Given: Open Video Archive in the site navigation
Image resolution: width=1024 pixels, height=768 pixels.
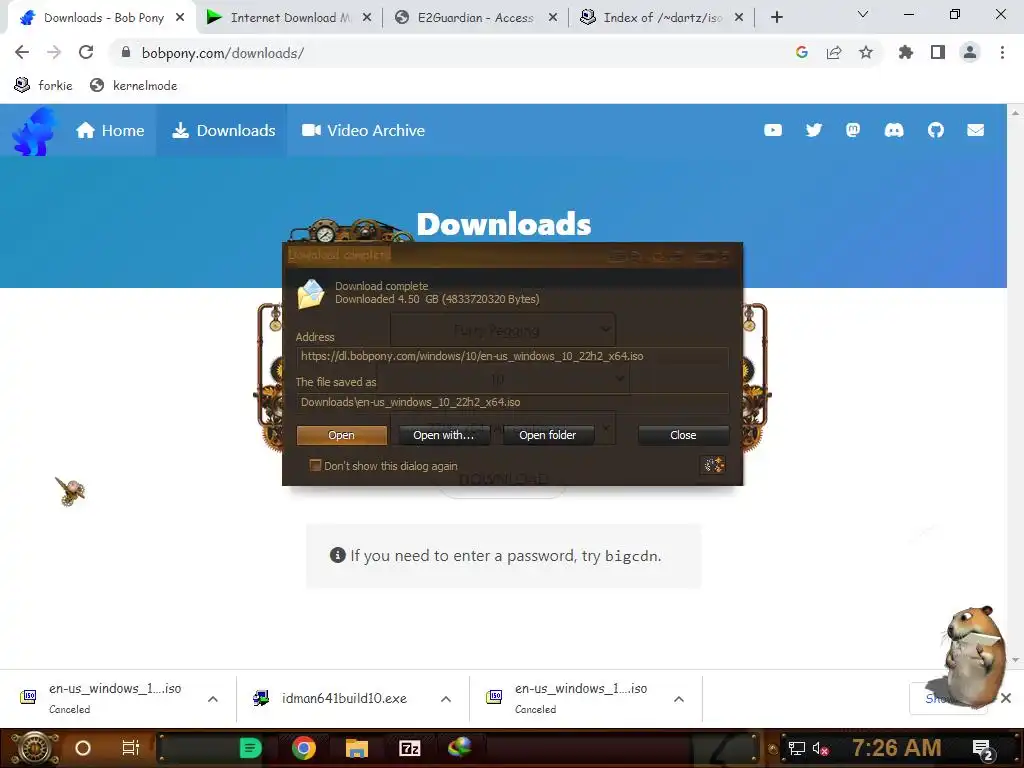Looking at the screenshot, I should click(x=364, y=131).
